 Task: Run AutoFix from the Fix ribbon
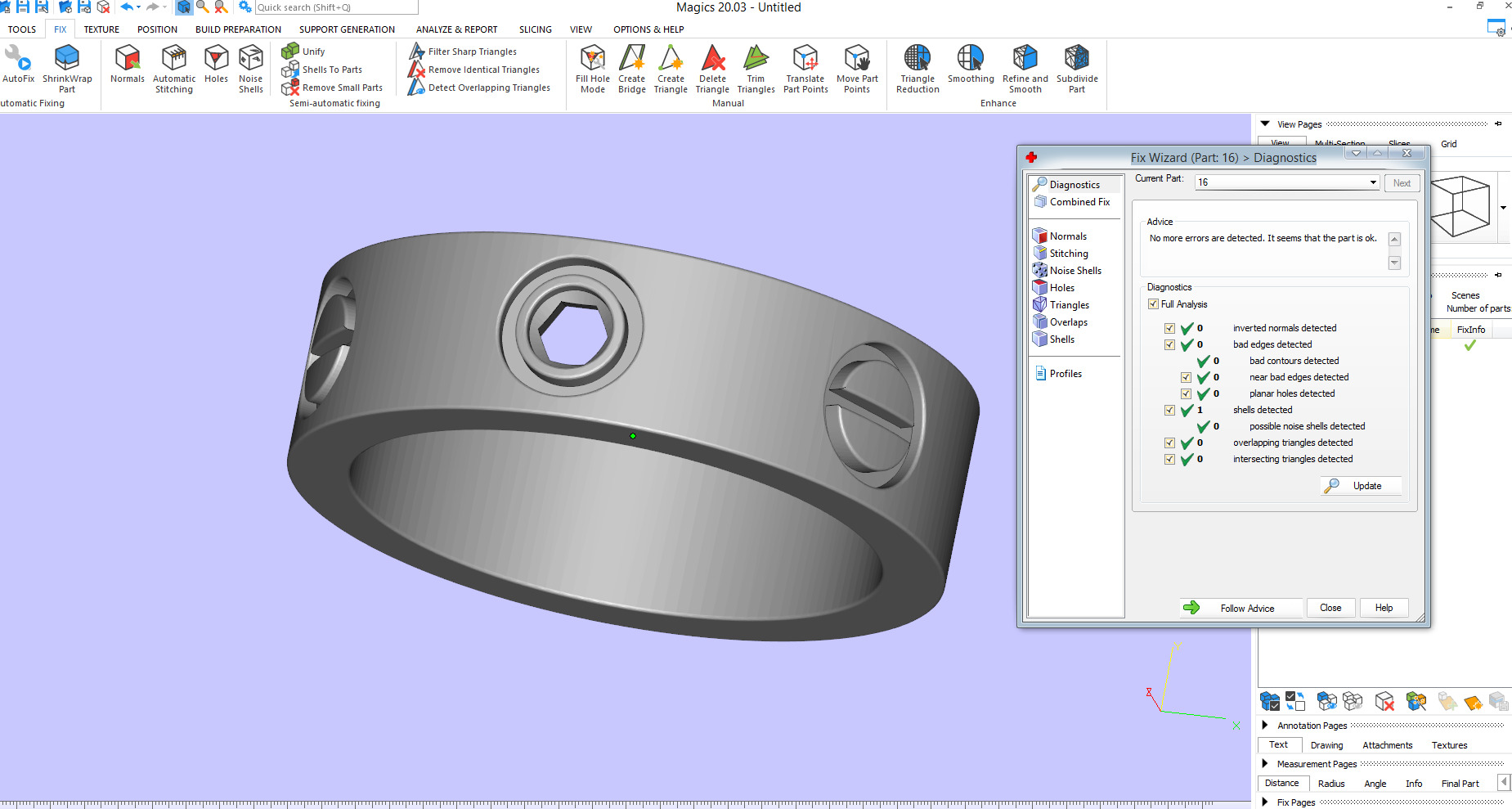pyautogui.click(x=18, y=65)
